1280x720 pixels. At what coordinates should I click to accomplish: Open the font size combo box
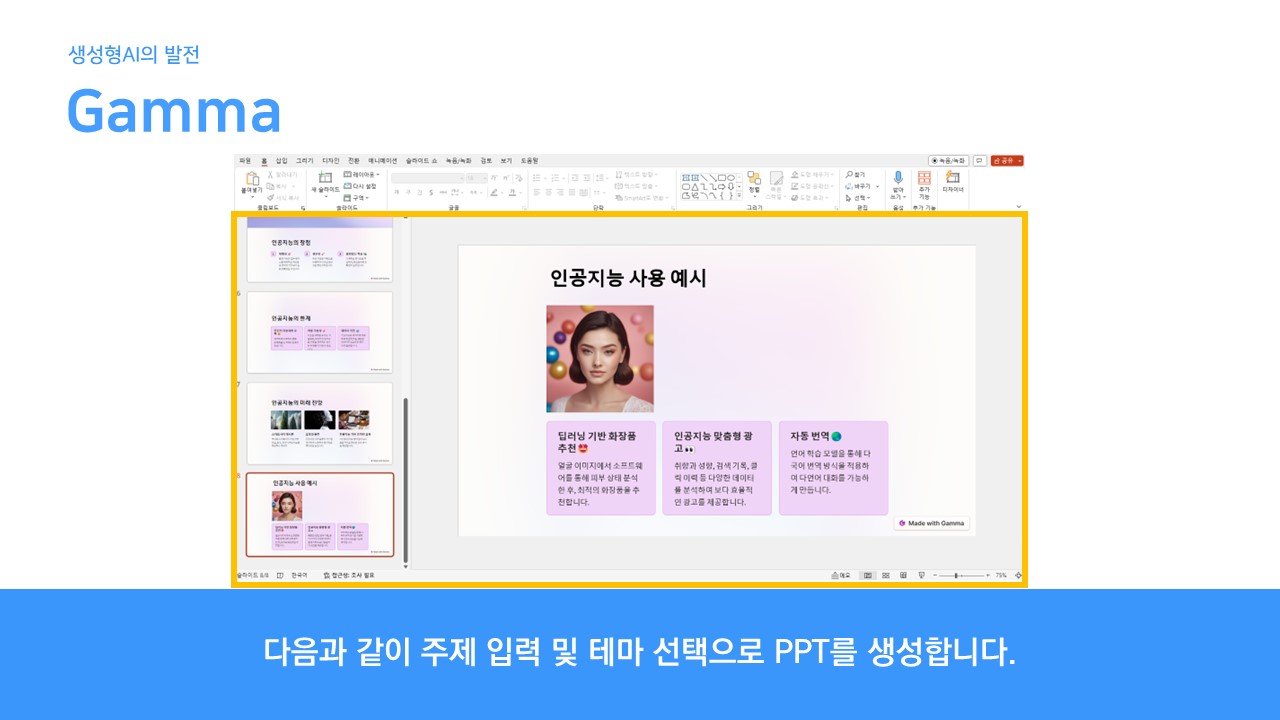tap(477, 178)
